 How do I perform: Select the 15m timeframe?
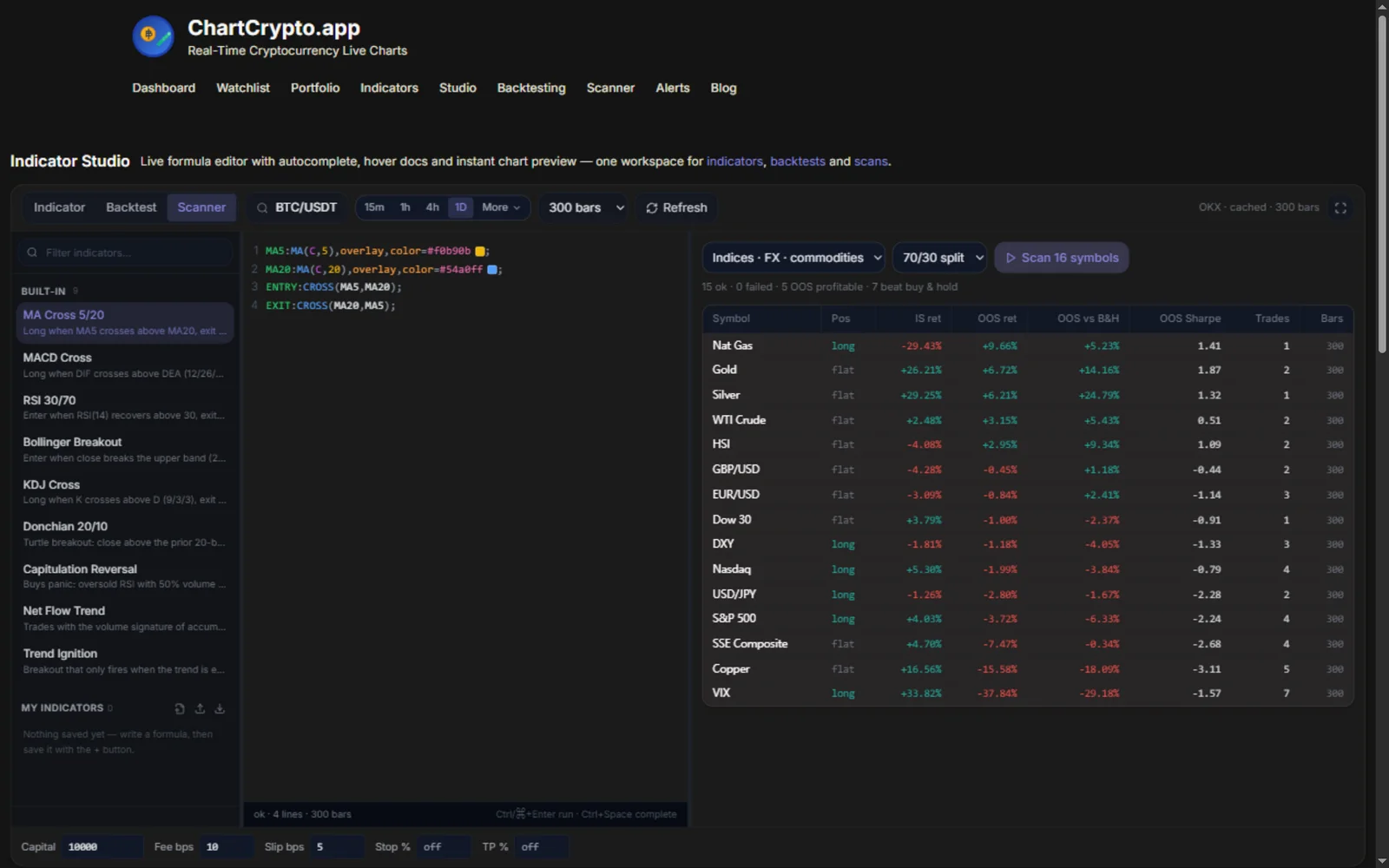pyautogui.click(x=374, y=207)
